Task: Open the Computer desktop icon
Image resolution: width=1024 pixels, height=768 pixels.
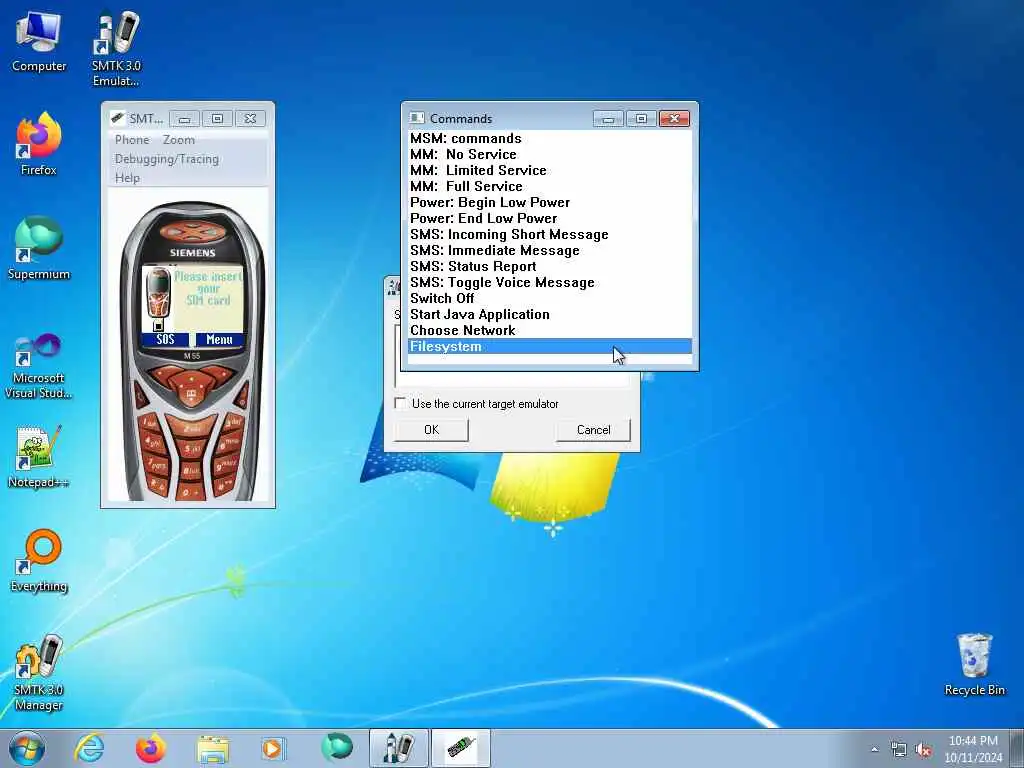Action: (39, 42)
